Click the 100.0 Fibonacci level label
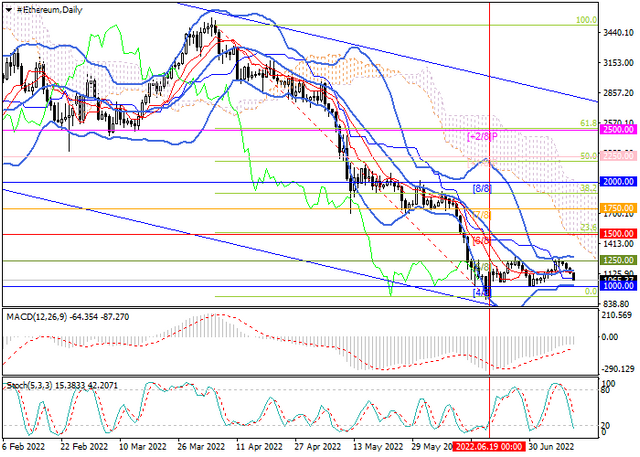The height and width of the screenshot is (457, 640). tap(587, 20)
